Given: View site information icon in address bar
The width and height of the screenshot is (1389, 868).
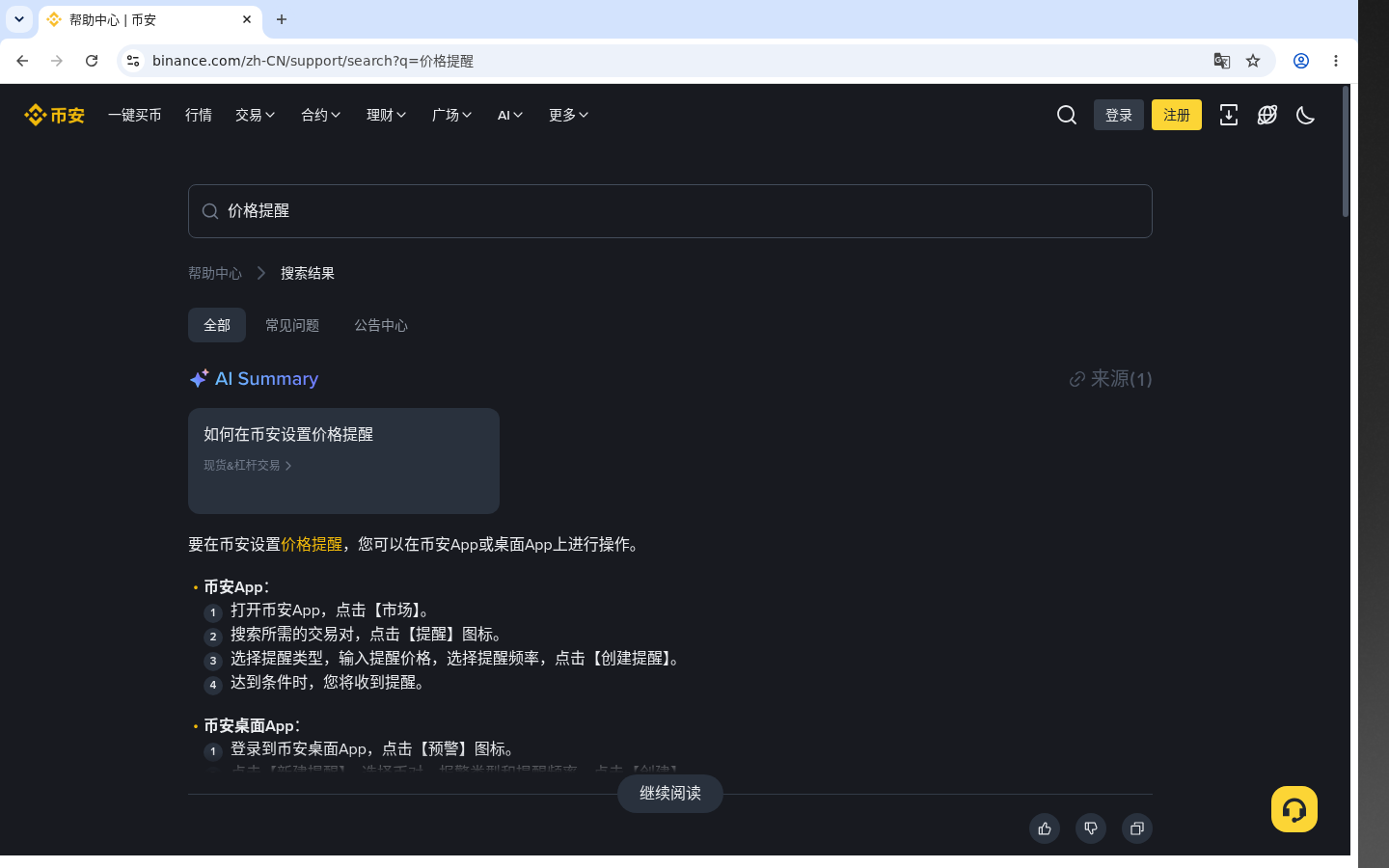Looking at the screenshot, I should [133, 61].
